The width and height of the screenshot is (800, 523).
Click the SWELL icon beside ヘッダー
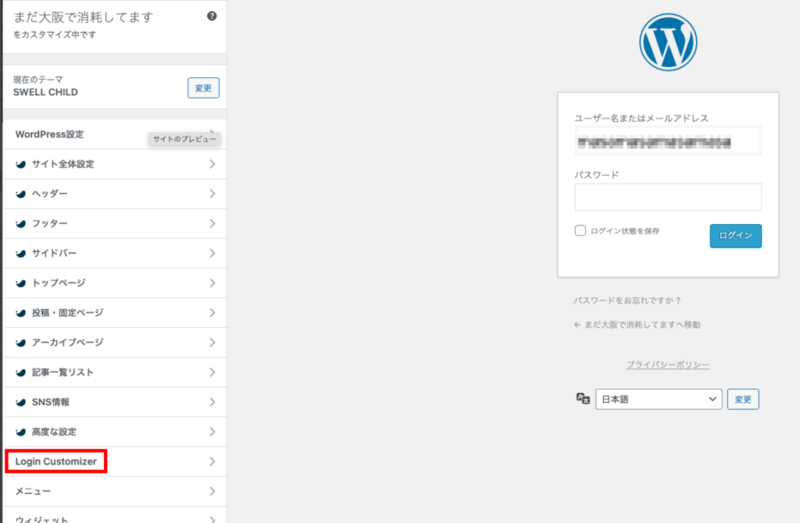pyautogui.click(x=20, y=194)
